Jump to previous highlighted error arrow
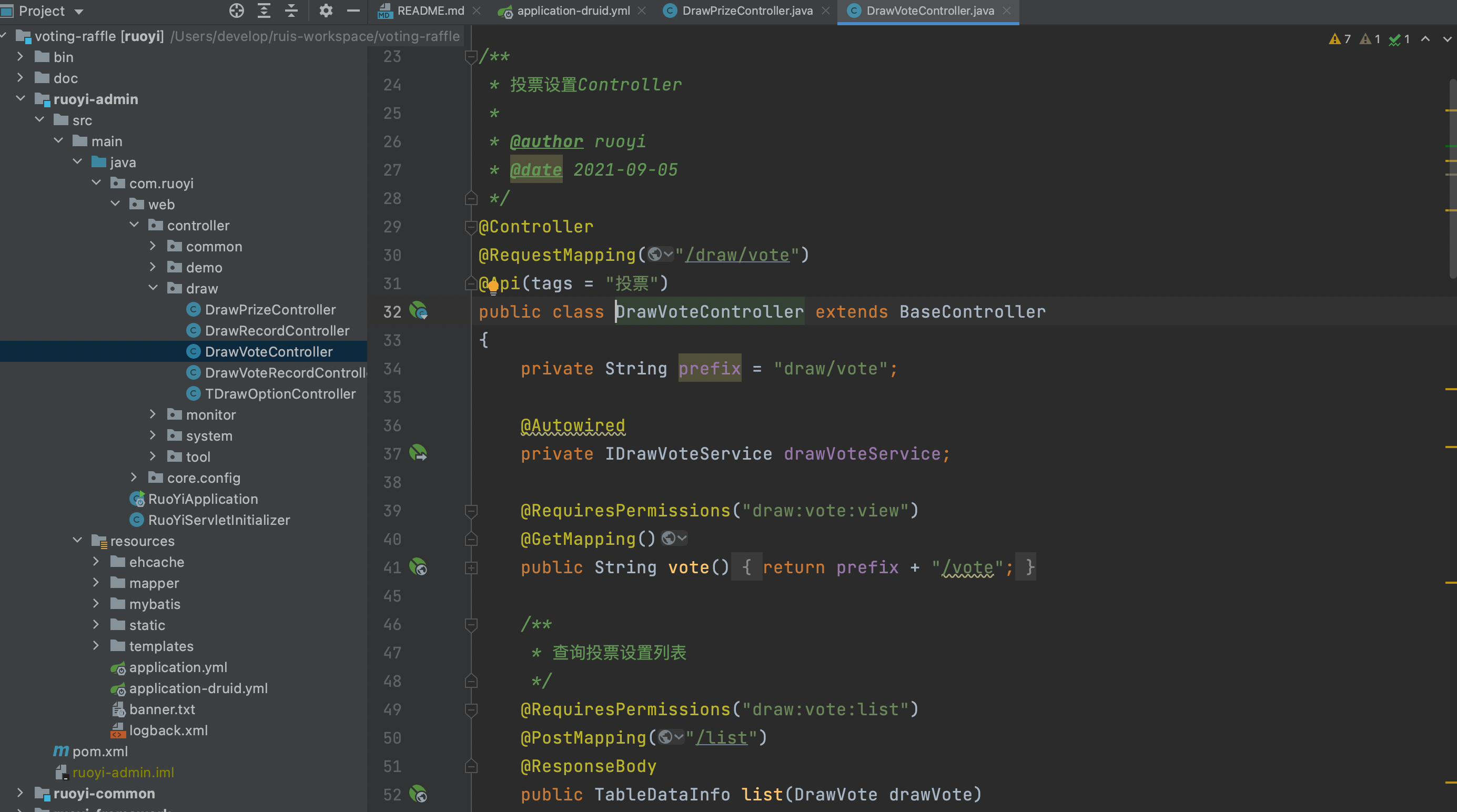1457x812 pixels. [x=1425, y=38]
